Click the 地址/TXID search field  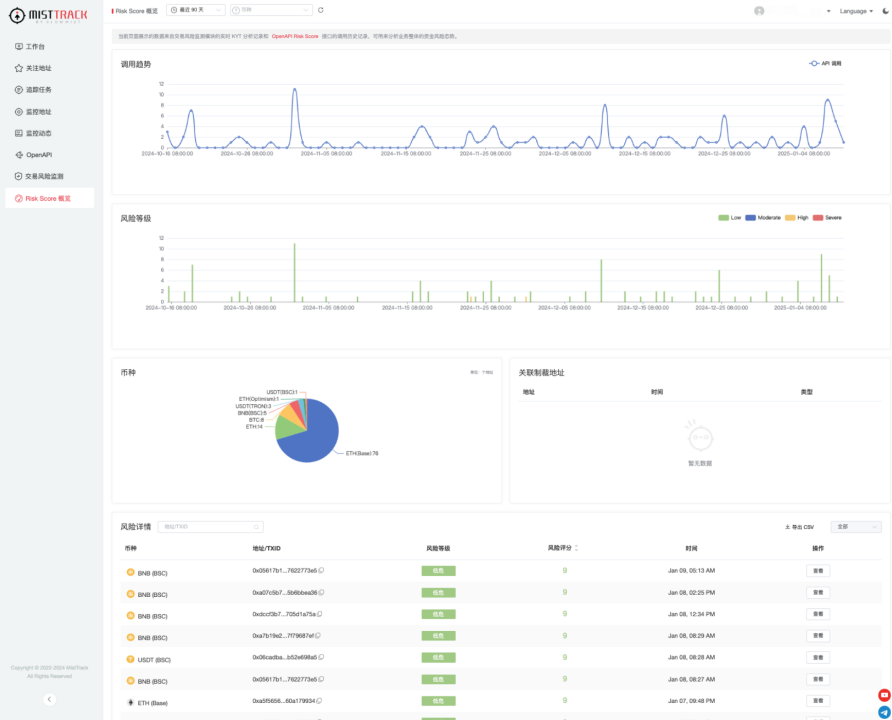(210, 527)
